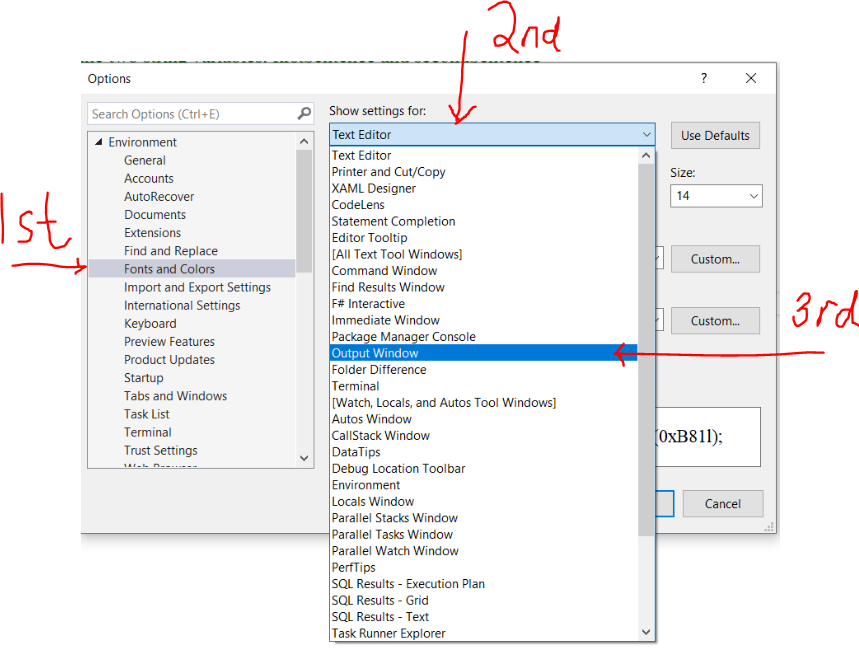The height and width of the screenshot is (666, 859).
Task: Open the Extensions options page
Action: point(152,233)
